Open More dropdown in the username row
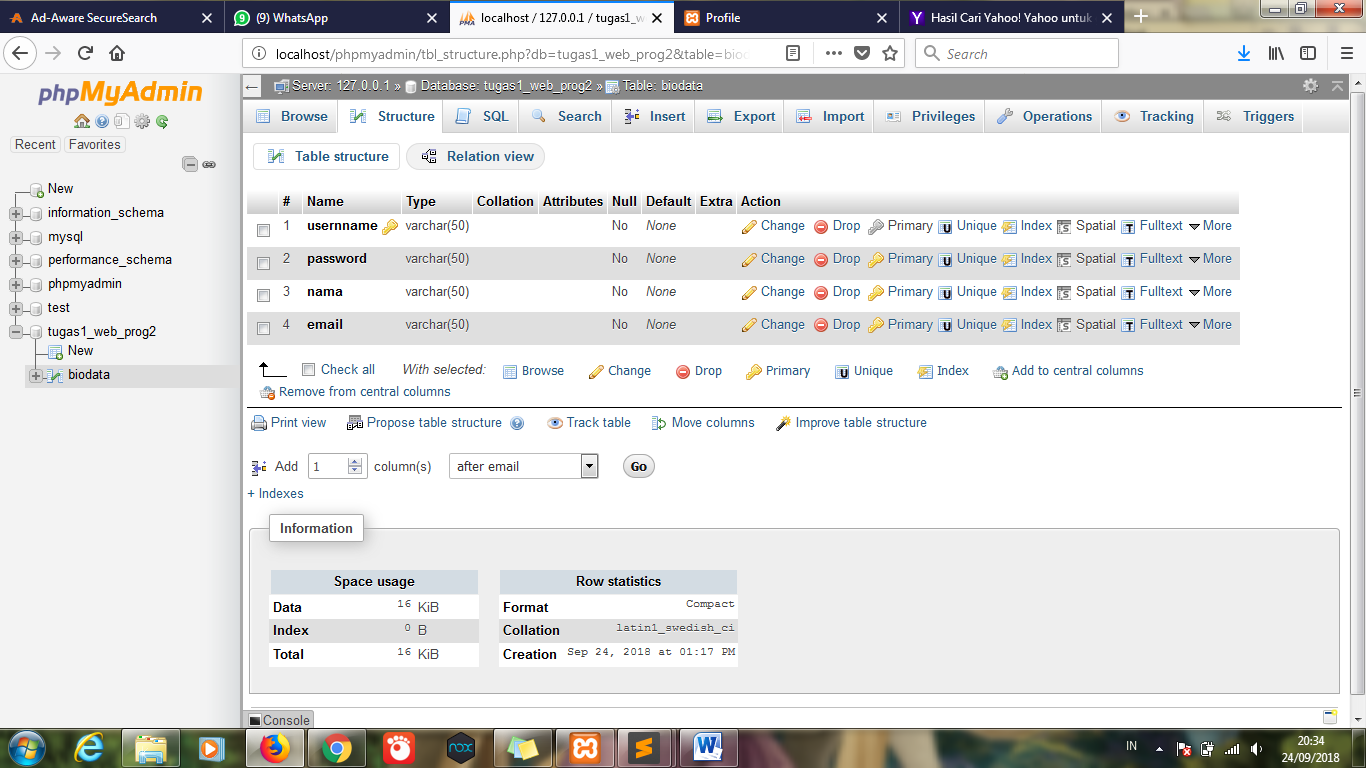The height and width of the screenshot is (768, 1366). pyautogui.click(x=1210, y=226)
